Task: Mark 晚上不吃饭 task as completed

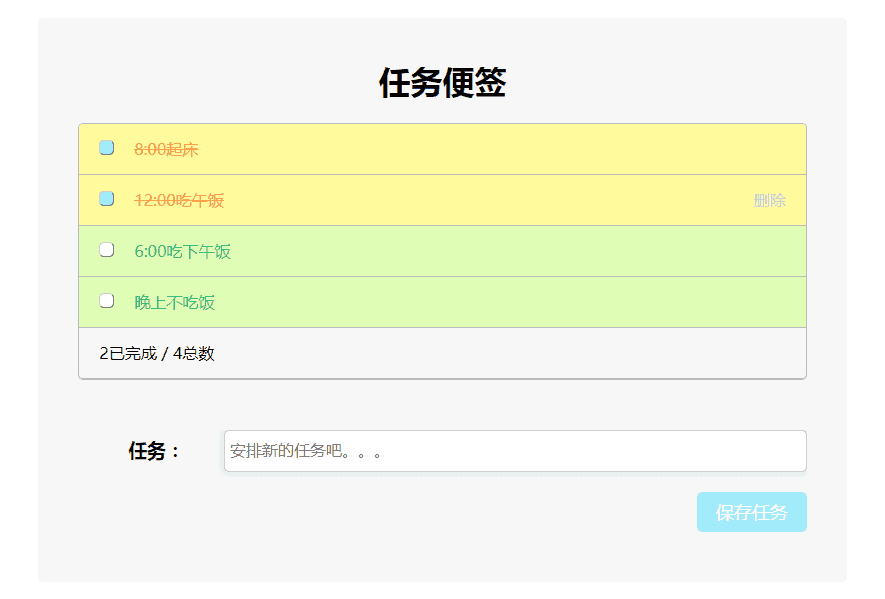Action: pyautogui.click(x=107, y=301)
